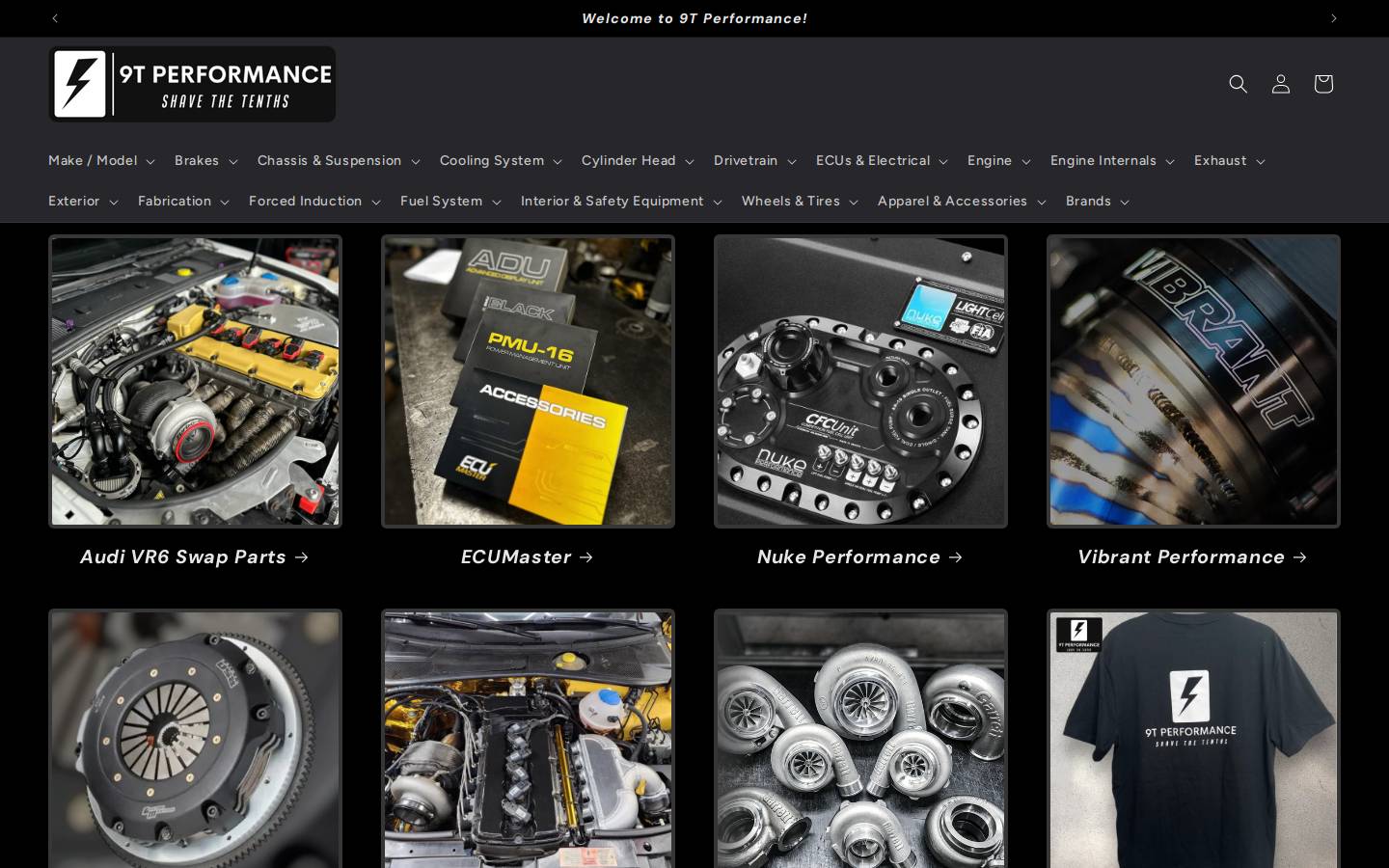1389x868 pixels.
Task: Expand the Brakes menu
Action: pyautogui.click(x=205, y=161)
